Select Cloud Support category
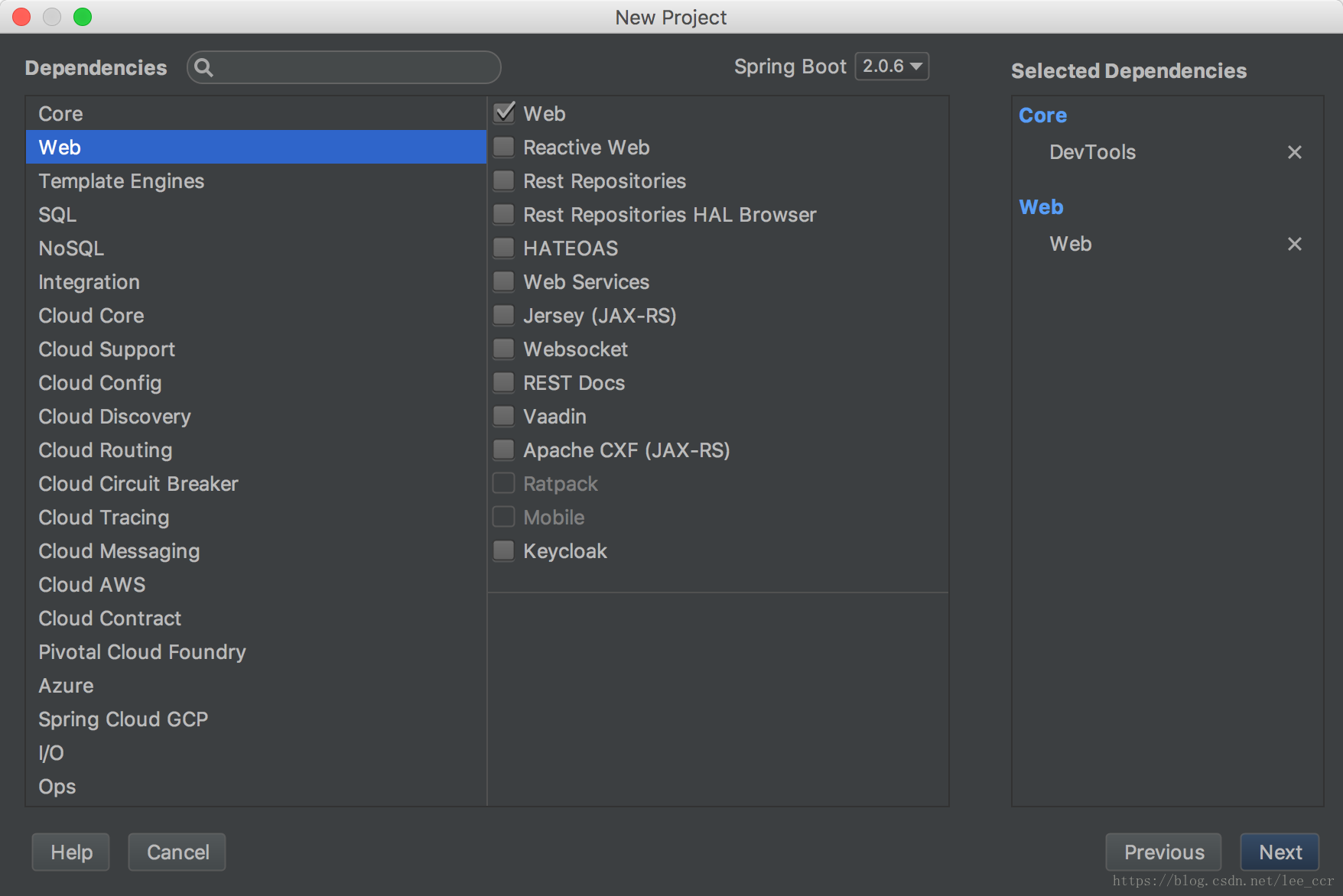1343x896 pixels. (x=256, y=349)
